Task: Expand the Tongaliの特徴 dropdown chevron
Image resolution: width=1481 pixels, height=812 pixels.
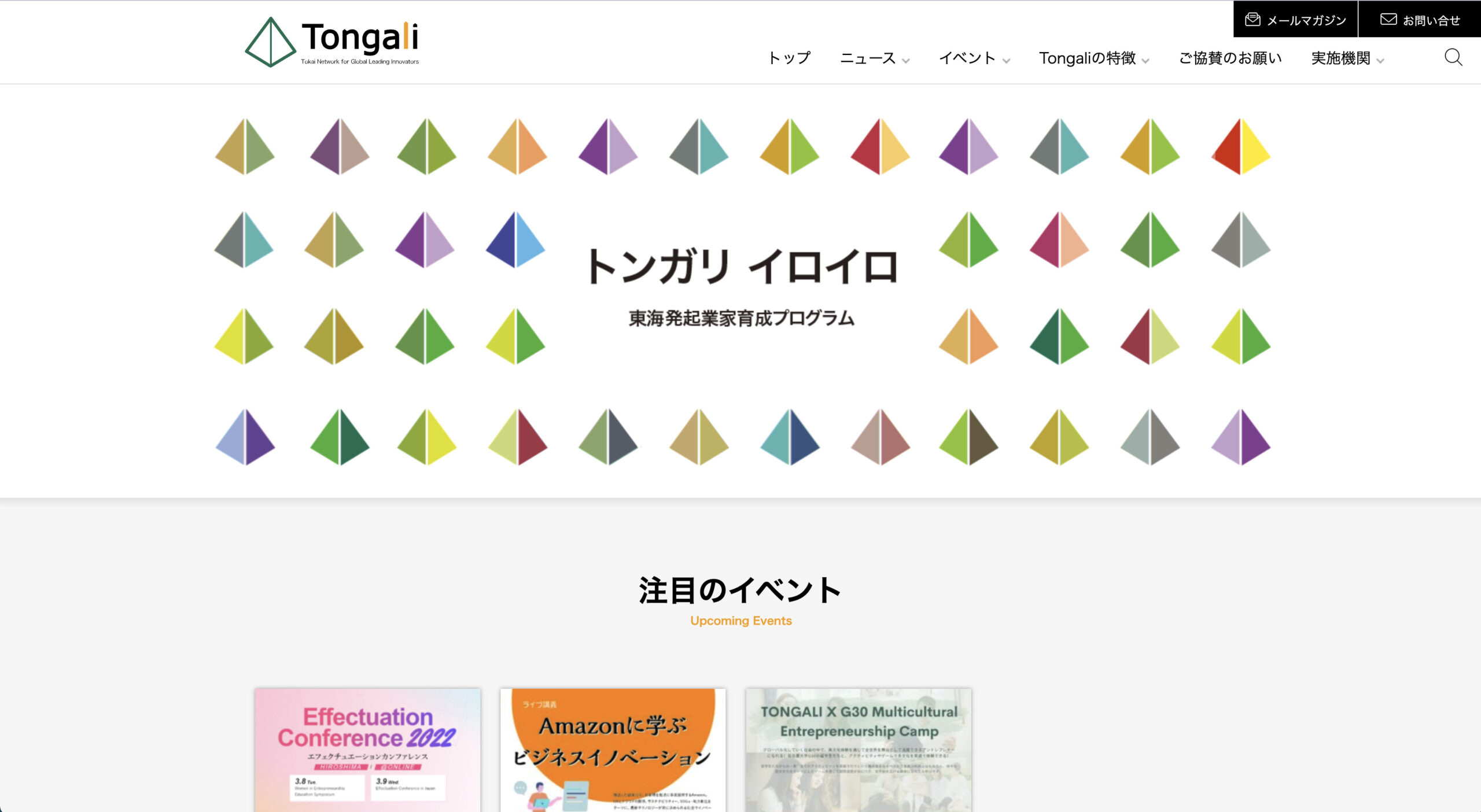Action: (x=1145, y=60)
